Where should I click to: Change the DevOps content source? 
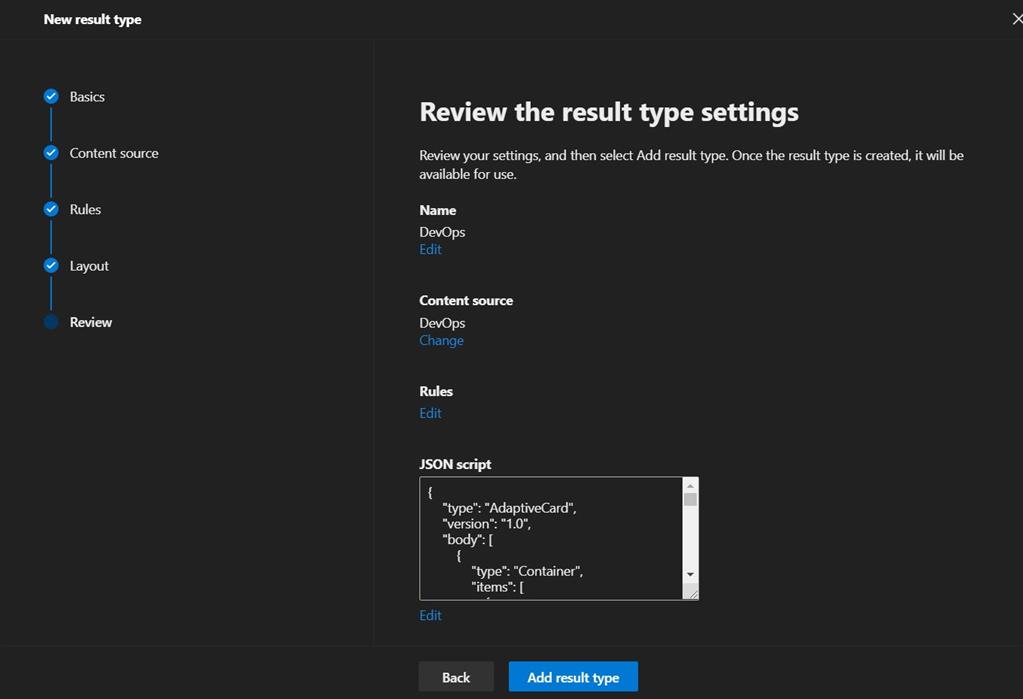click(441, 340)
